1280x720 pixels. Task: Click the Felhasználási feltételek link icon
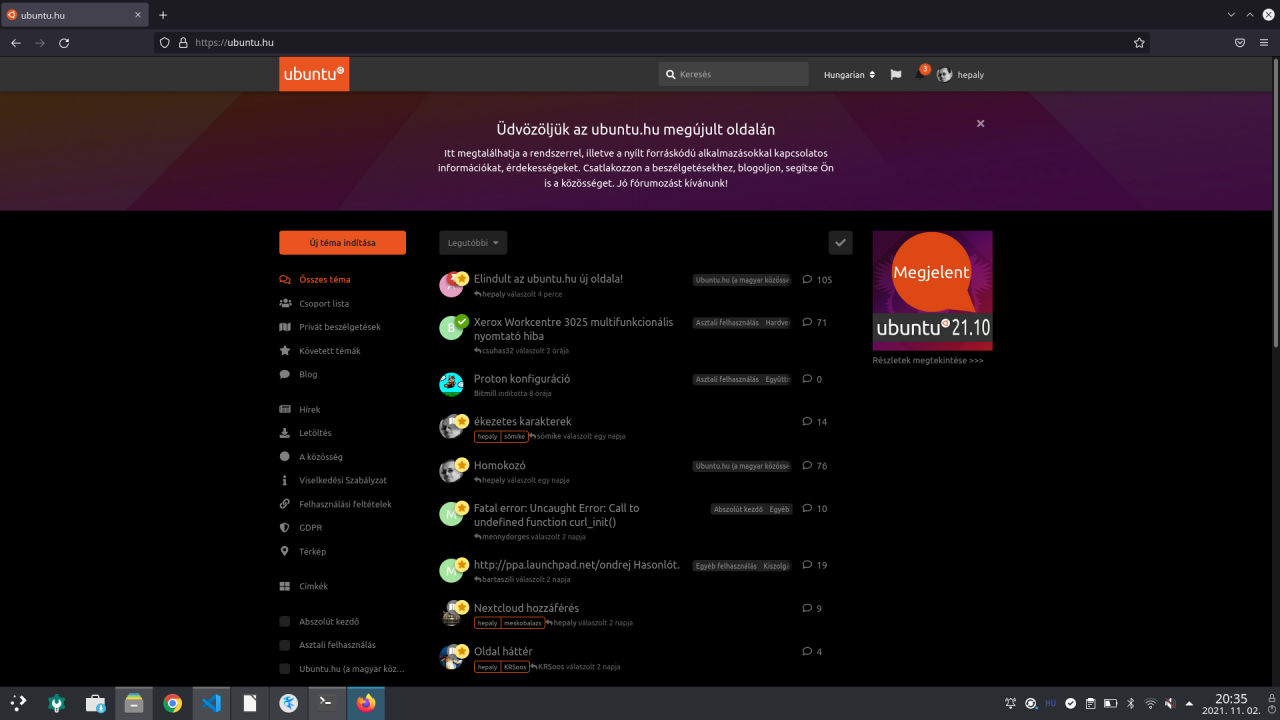coord(285,504)
